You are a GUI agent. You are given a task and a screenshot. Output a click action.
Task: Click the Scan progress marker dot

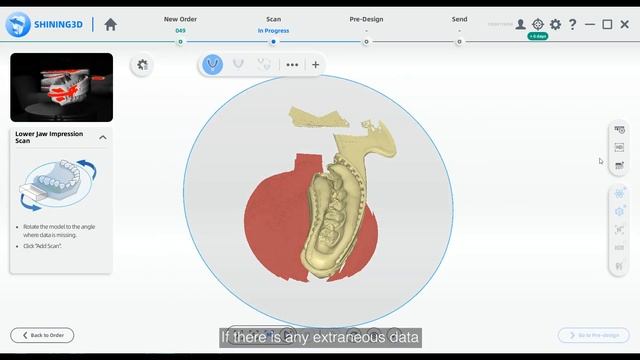273,42
